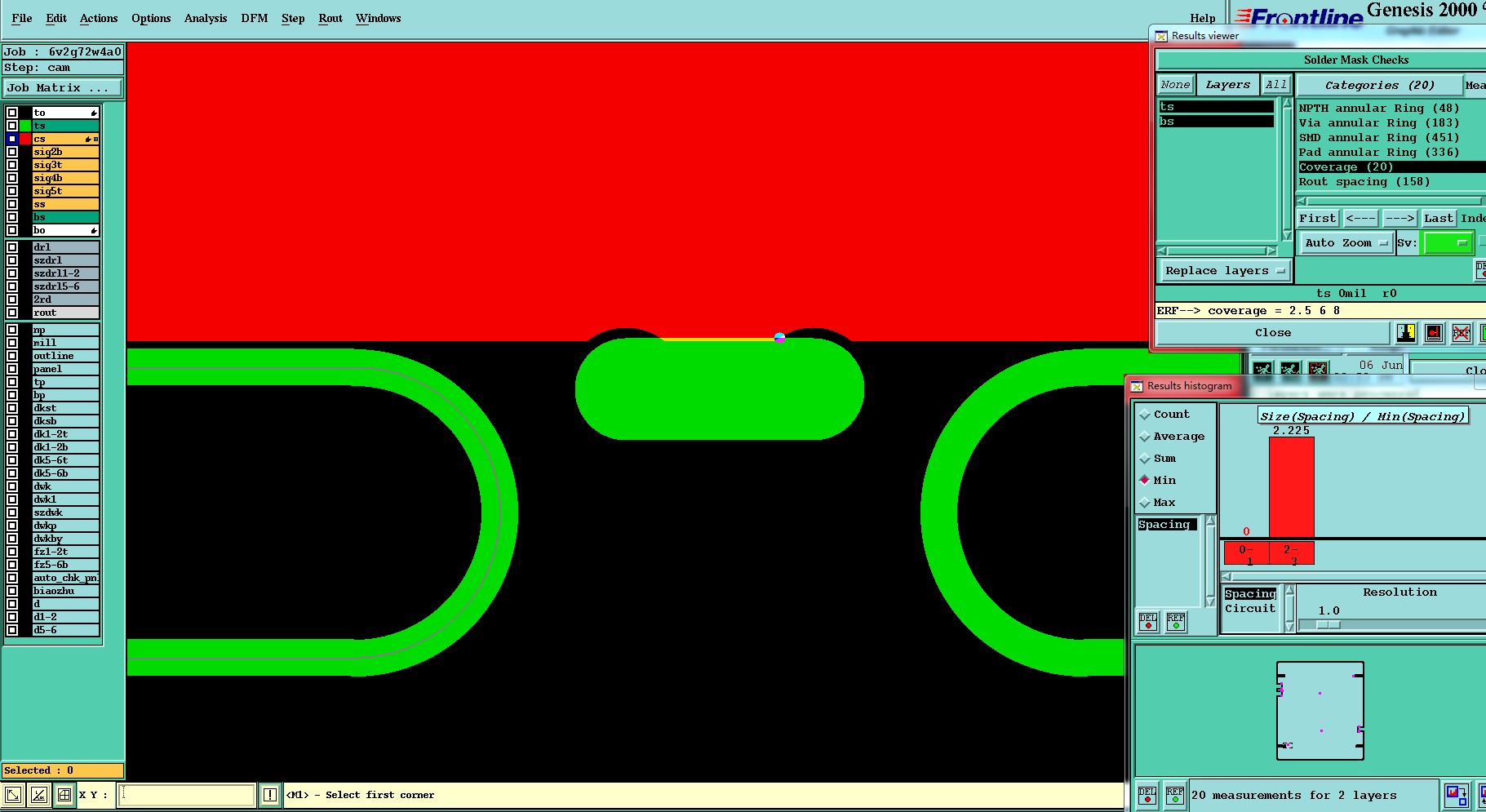This screenshot has width=1486, height=812.
Task: Click the Job Matrix ... button
Action: 63,88
